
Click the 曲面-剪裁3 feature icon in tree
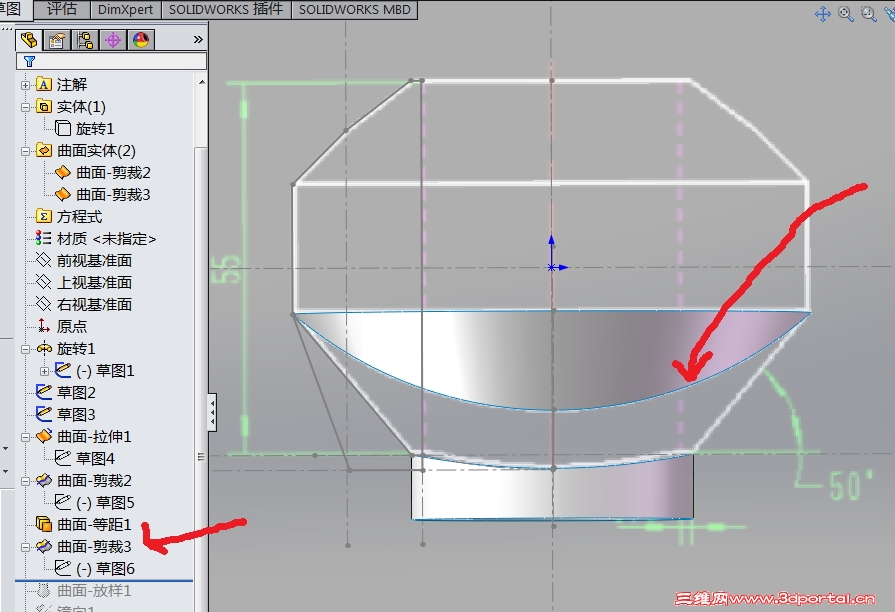pyautogui.click(x=44, y=546)
